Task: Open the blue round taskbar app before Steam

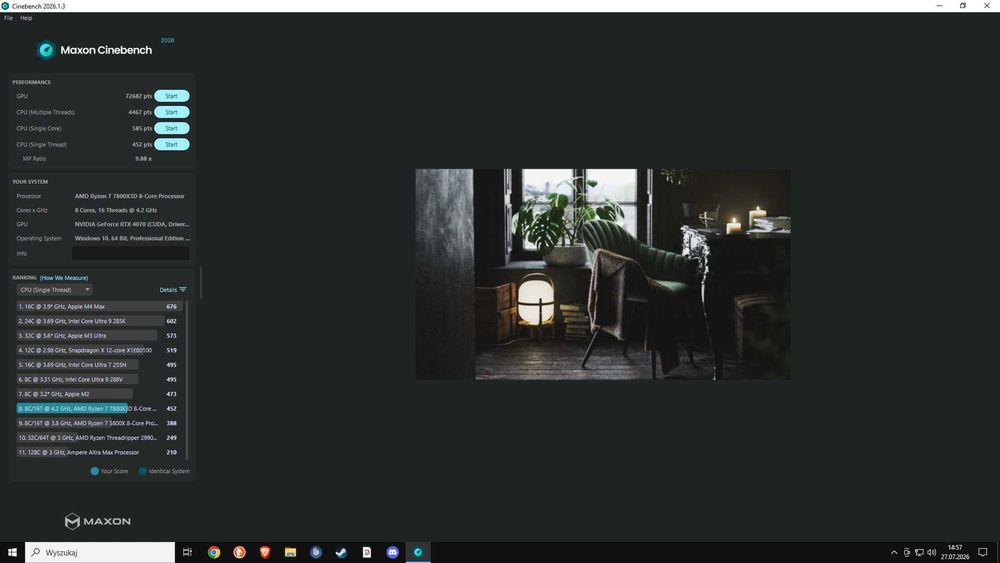Action: coord(316,552)
